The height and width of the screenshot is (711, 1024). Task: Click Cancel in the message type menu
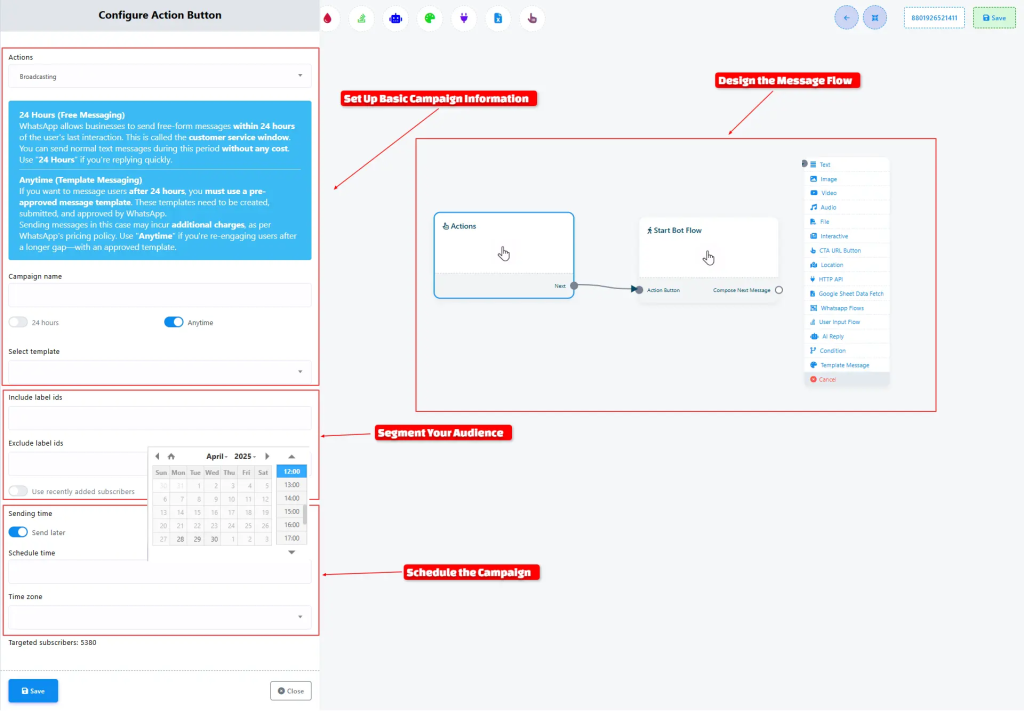tap(847, 379)
